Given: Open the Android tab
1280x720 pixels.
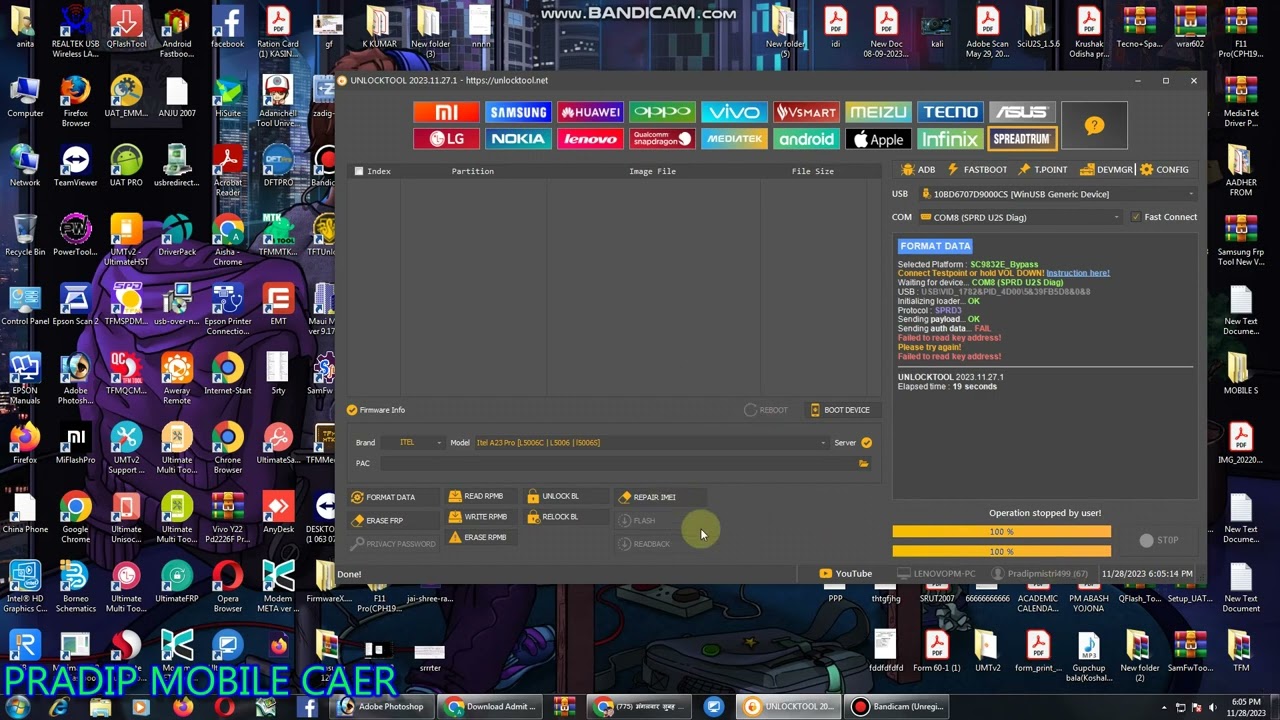Looking at the screenshot, I should (x=806, y=139).
